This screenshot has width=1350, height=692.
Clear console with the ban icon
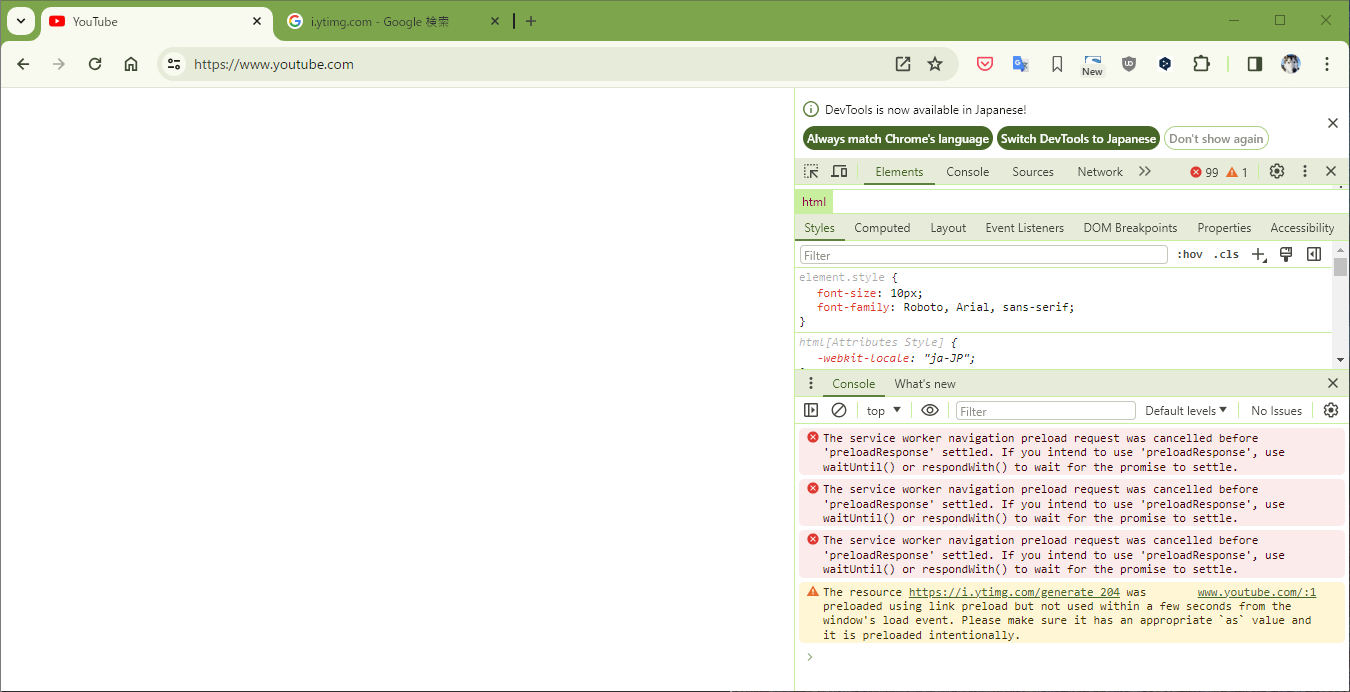click(x=839, y=410)
